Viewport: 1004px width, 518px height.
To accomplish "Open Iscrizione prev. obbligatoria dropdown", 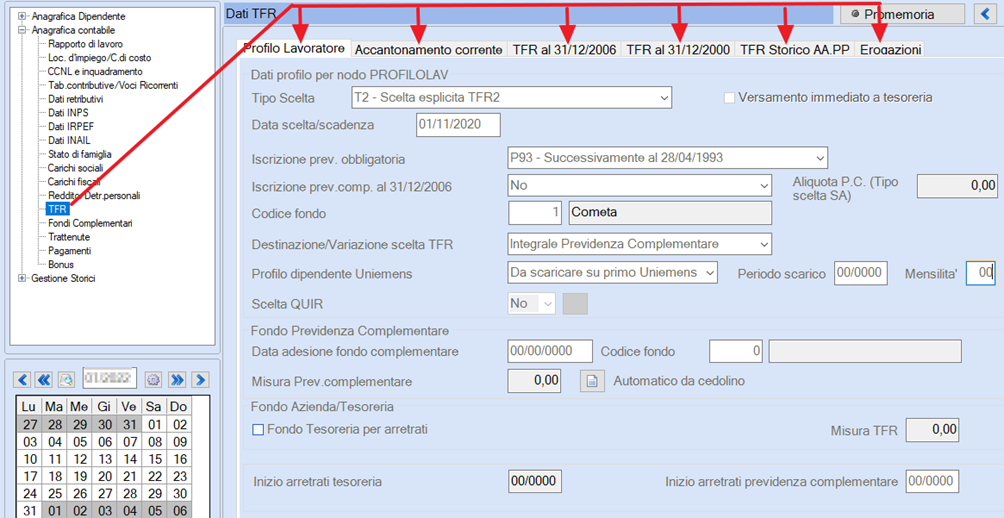I will click(x=667, y=157).
